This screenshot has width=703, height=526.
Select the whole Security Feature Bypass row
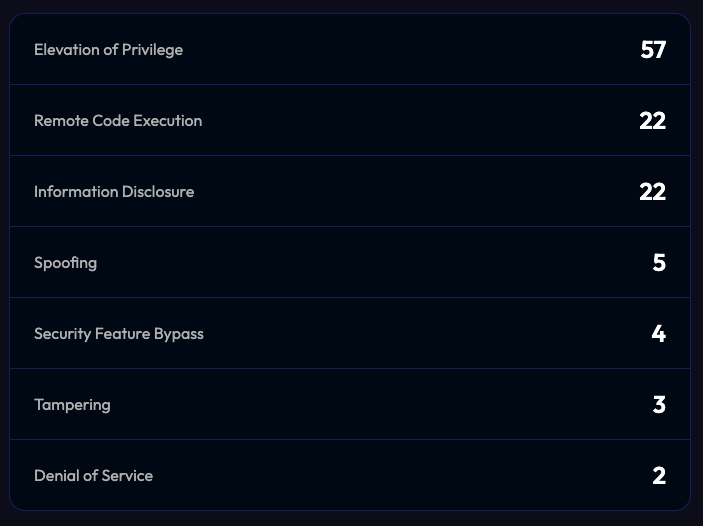pyautogui.click(x=350, y=334)
